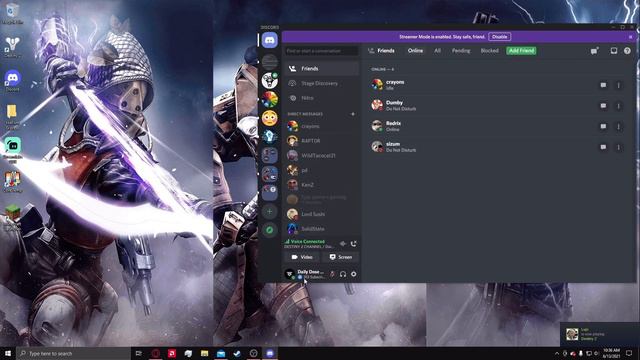Viewport: 640px width, 360px height.
Task: Open Explore Public Servers compass icon
Action: (x=269, y=230)
